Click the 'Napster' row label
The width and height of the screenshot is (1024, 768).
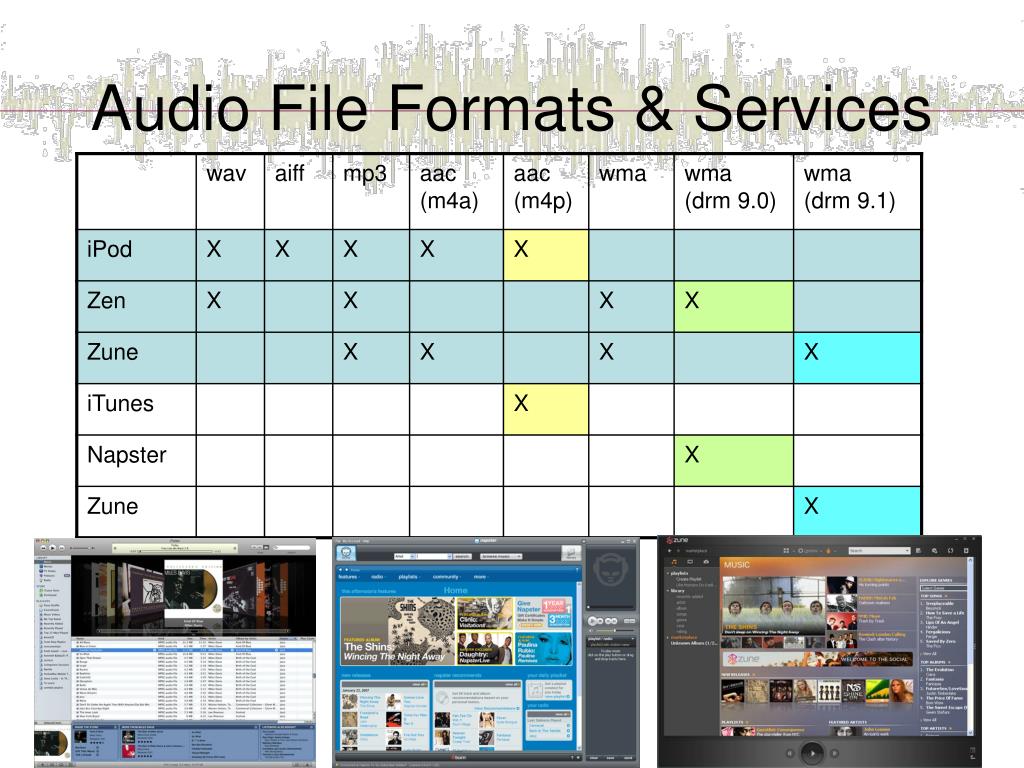pyautogui.click(x=127, y=455)
